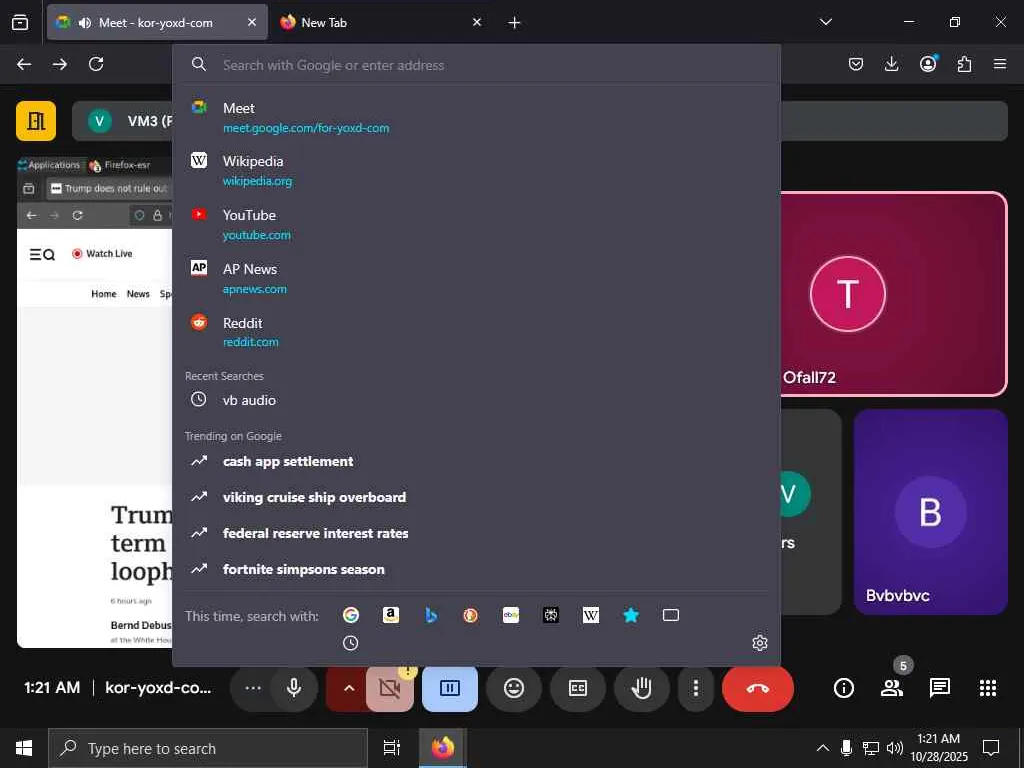Image resolution: width=1024 pixels, height=768 pixels.
Task: Go back to the previous page
Action: point(24,64)
